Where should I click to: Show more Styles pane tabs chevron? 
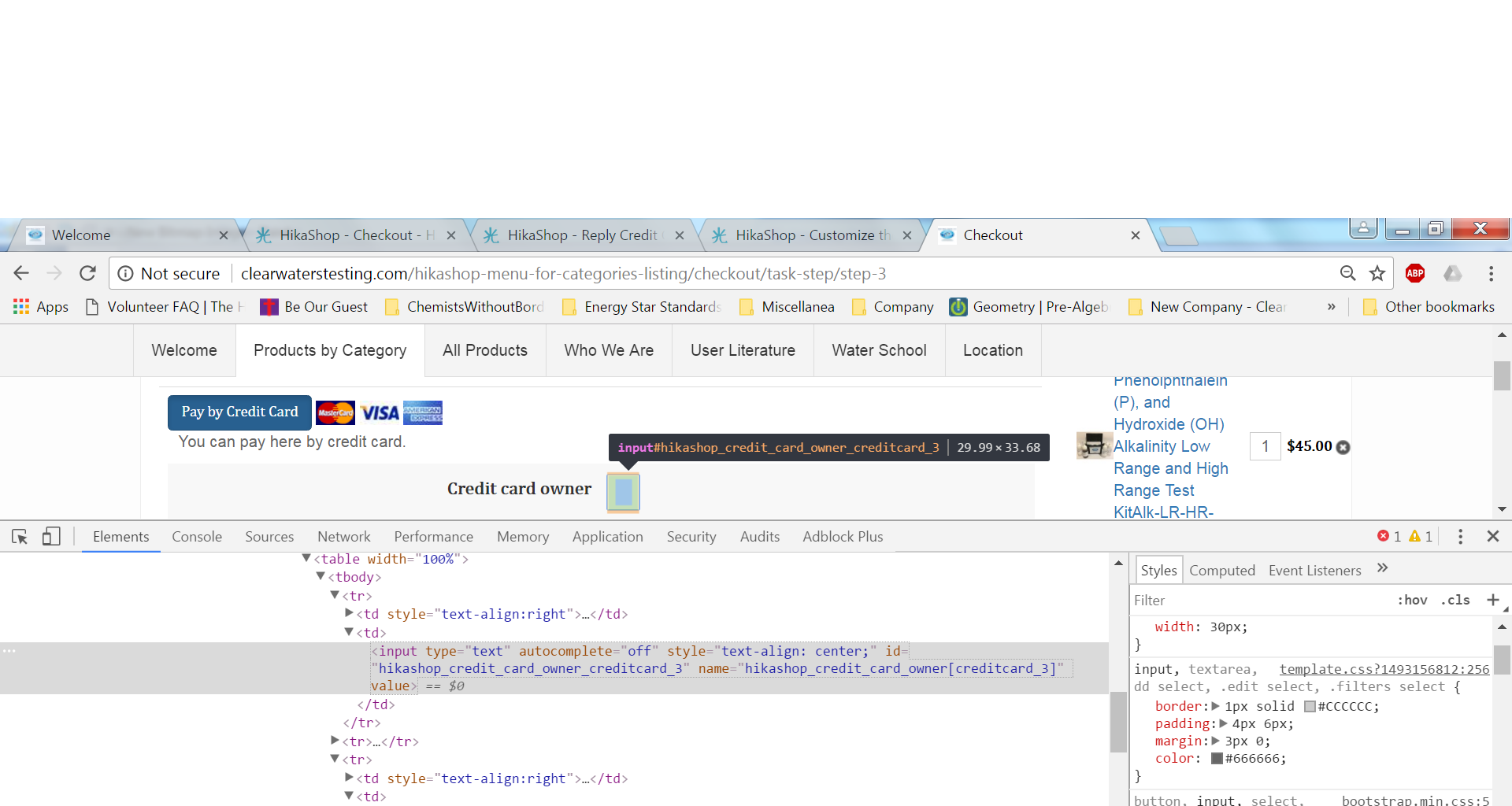click(x=1382, y=568)
